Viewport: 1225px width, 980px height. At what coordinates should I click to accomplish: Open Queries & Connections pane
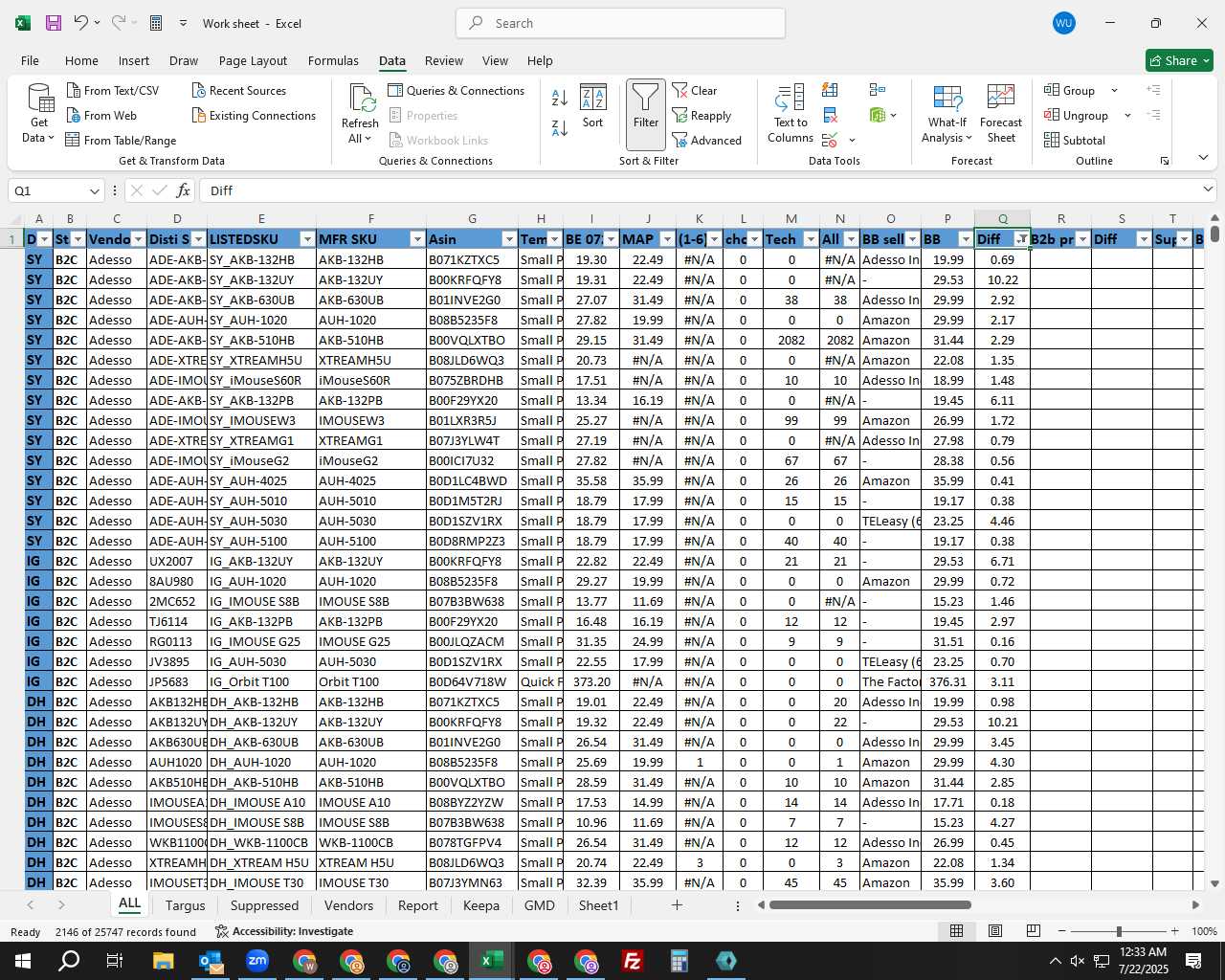tap(457, 90)
